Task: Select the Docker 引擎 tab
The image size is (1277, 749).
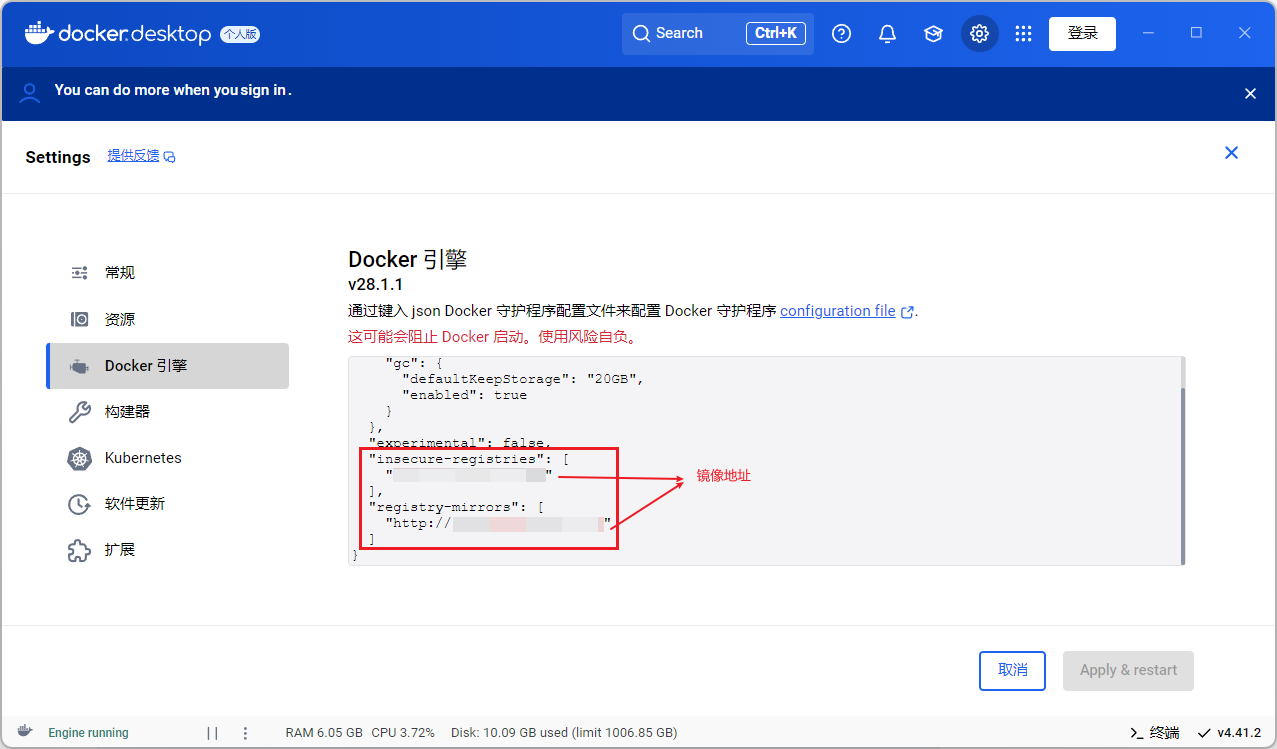Action: 167,366
